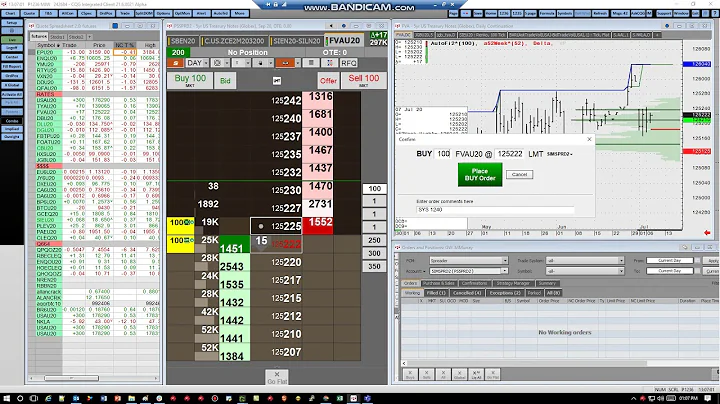Click the orange icon left of DAY dropdown
This screenshot has height=404, width=720.
(175, 63)
